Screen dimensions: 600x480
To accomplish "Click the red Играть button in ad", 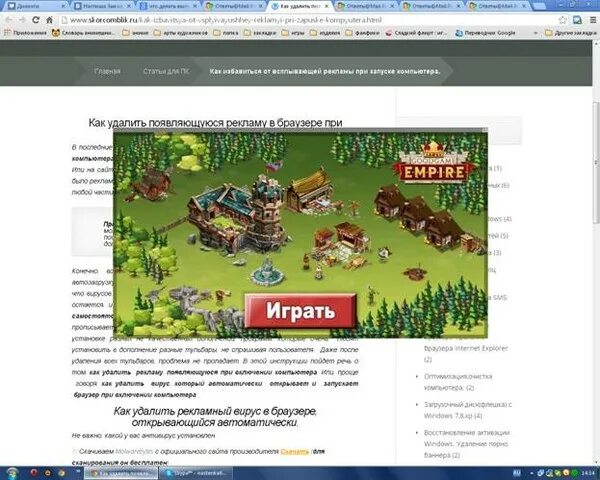I will (x=301, y=310).
